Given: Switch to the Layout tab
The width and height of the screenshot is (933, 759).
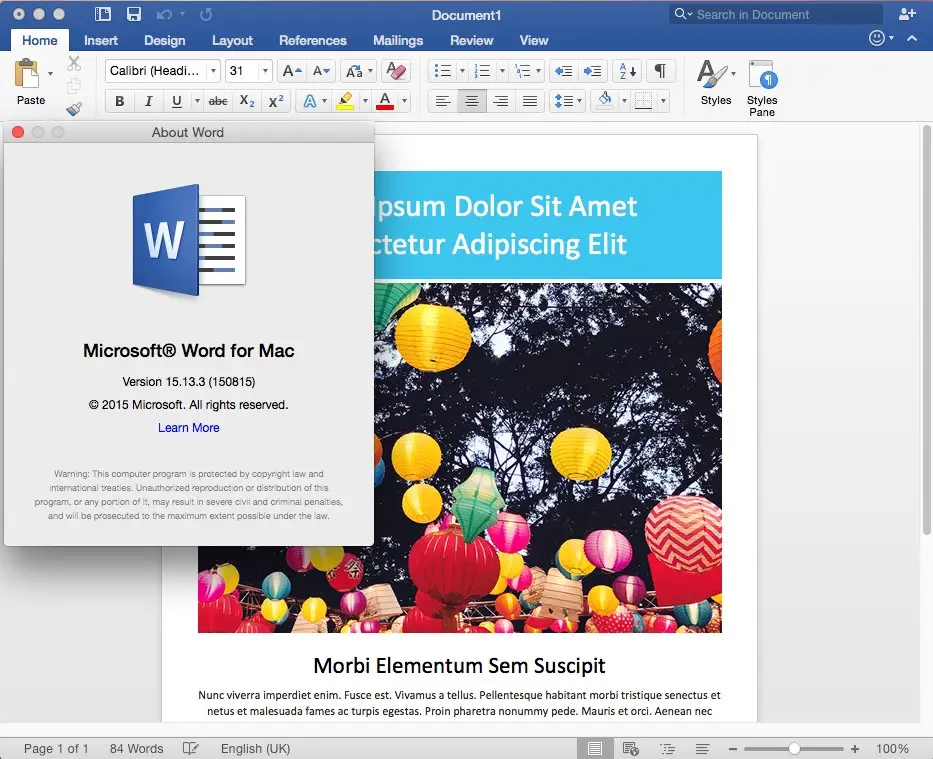Looking at the screenshot, I should 232,40.
